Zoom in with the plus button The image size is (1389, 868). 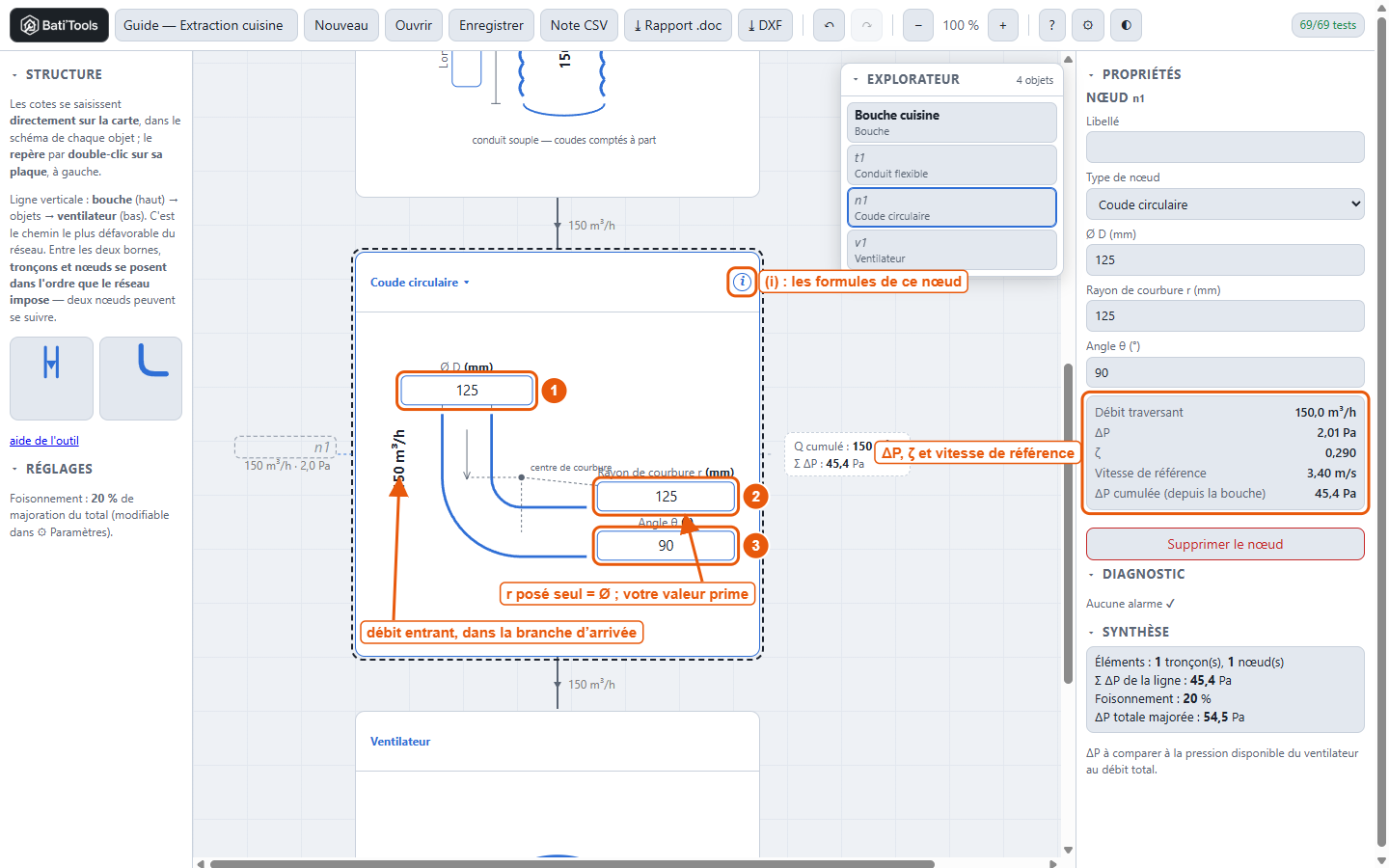(1003, 25)
